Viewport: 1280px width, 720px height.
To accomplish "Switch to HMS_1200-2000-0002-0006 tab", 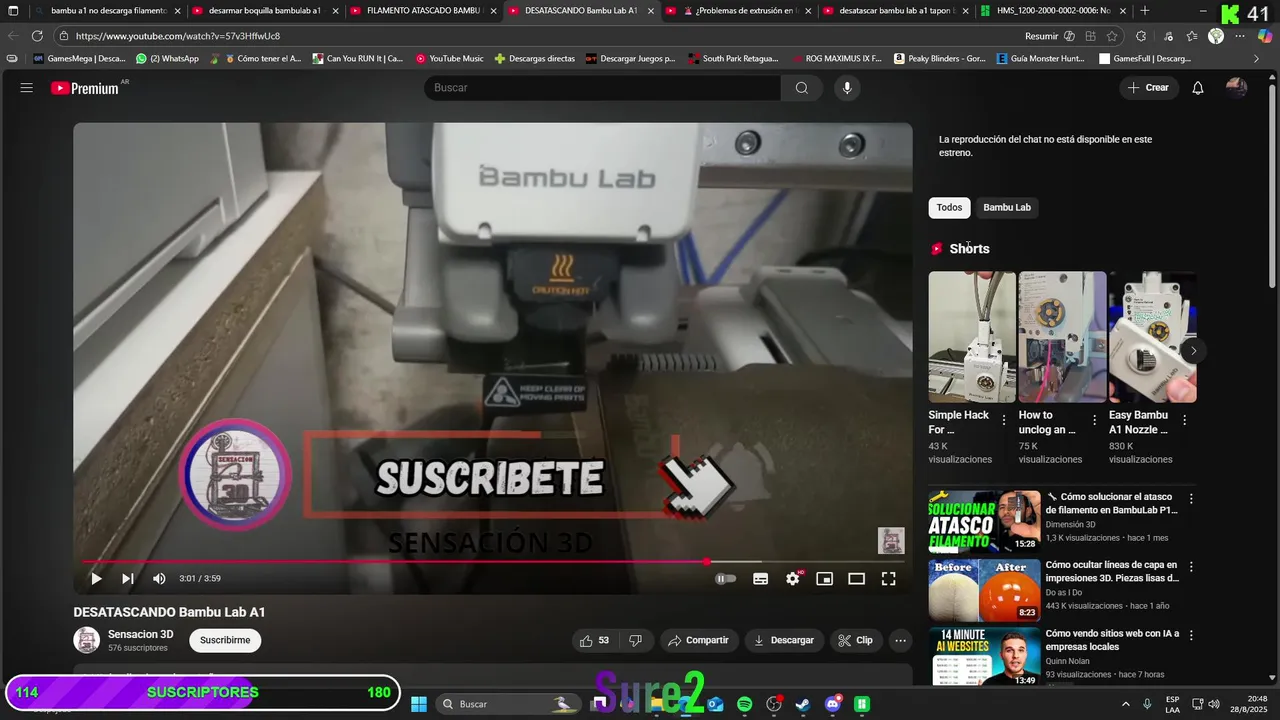I will pyautogui.click(x=1053, y=11).
